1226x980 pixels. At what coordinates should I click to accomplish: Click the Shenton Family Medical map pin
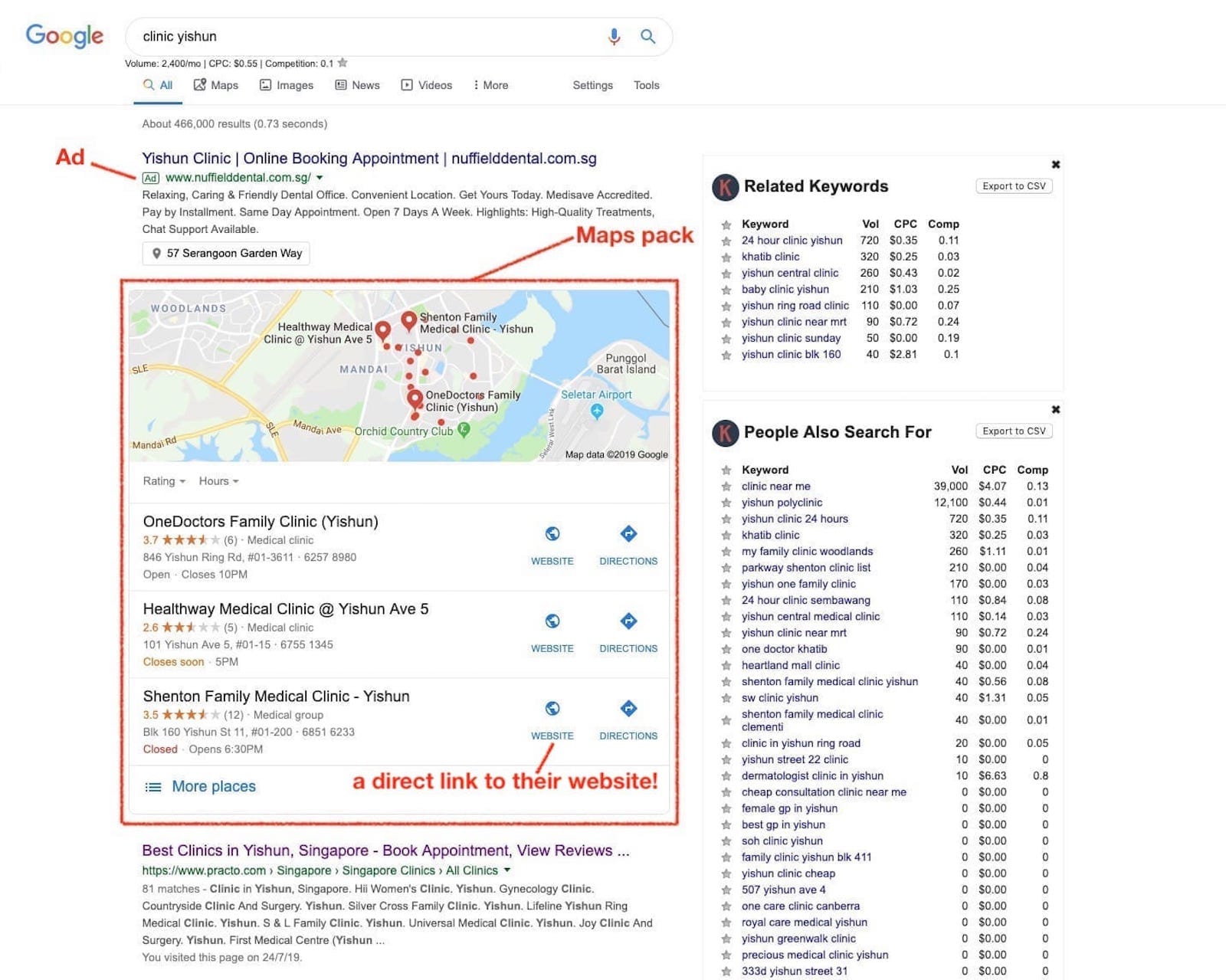click(x=409, y=320)
